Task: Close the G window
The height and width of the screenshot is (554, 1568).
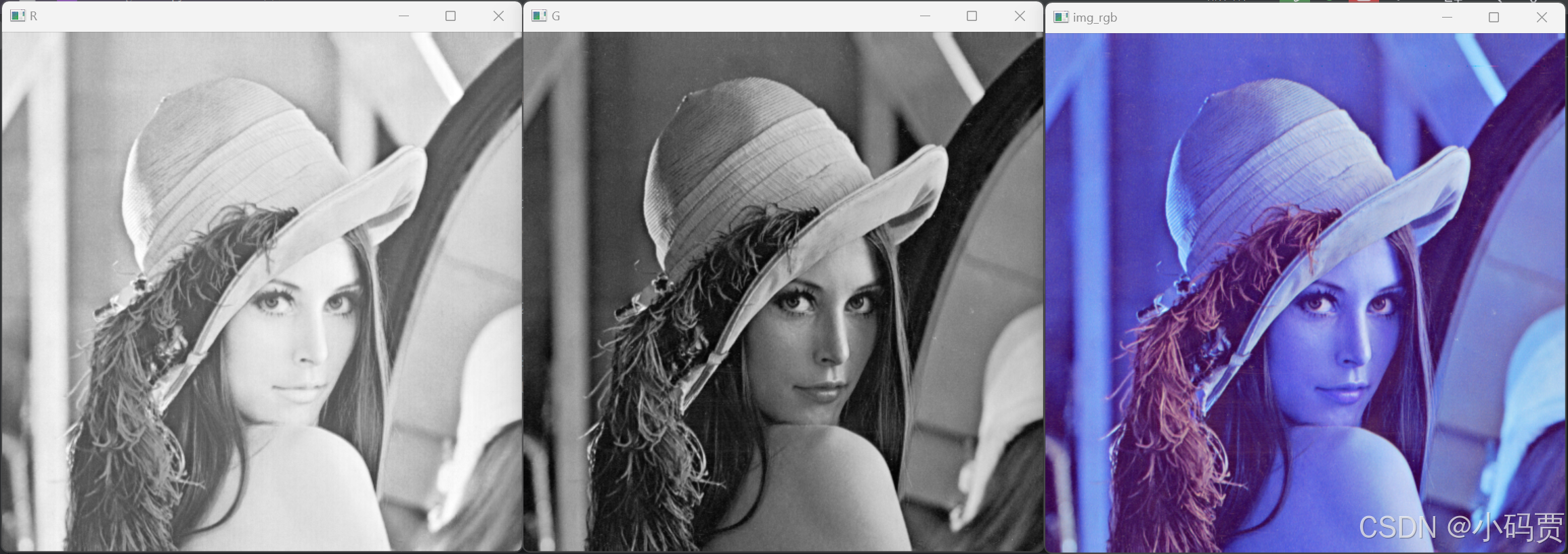Action: coord(1020,16)
